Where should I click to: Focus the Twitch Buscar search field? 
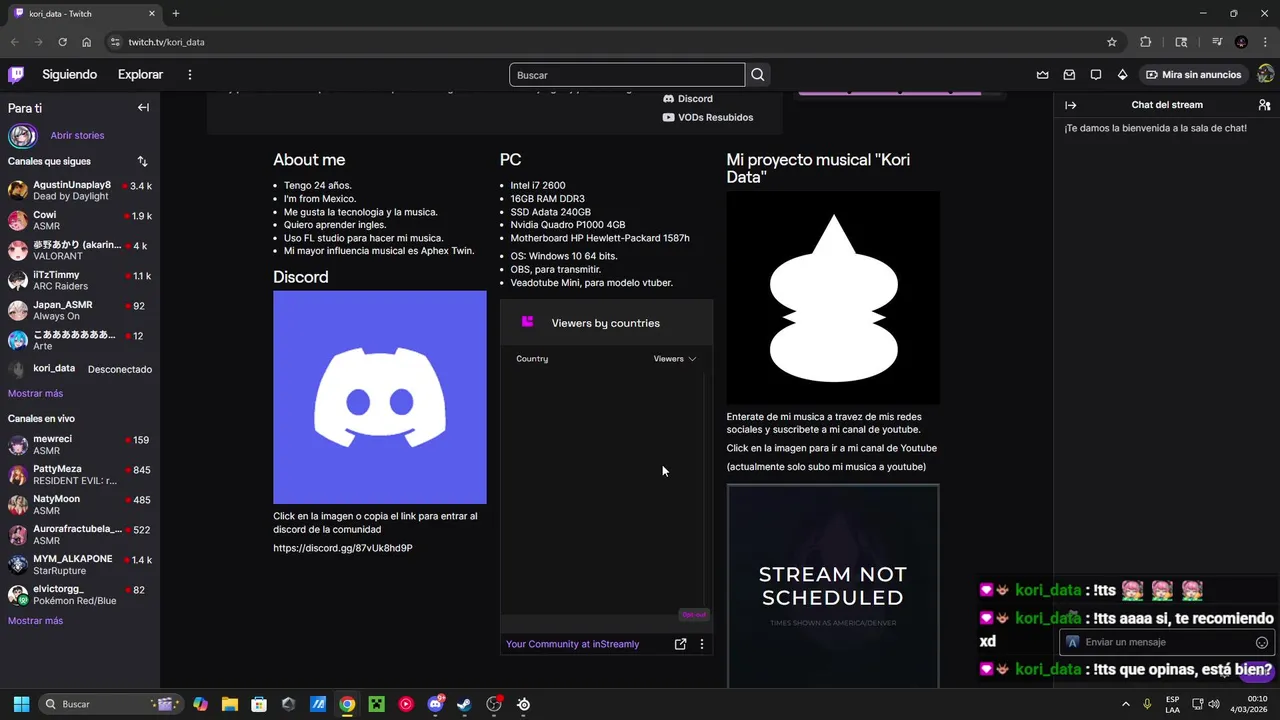click(627, 75)
